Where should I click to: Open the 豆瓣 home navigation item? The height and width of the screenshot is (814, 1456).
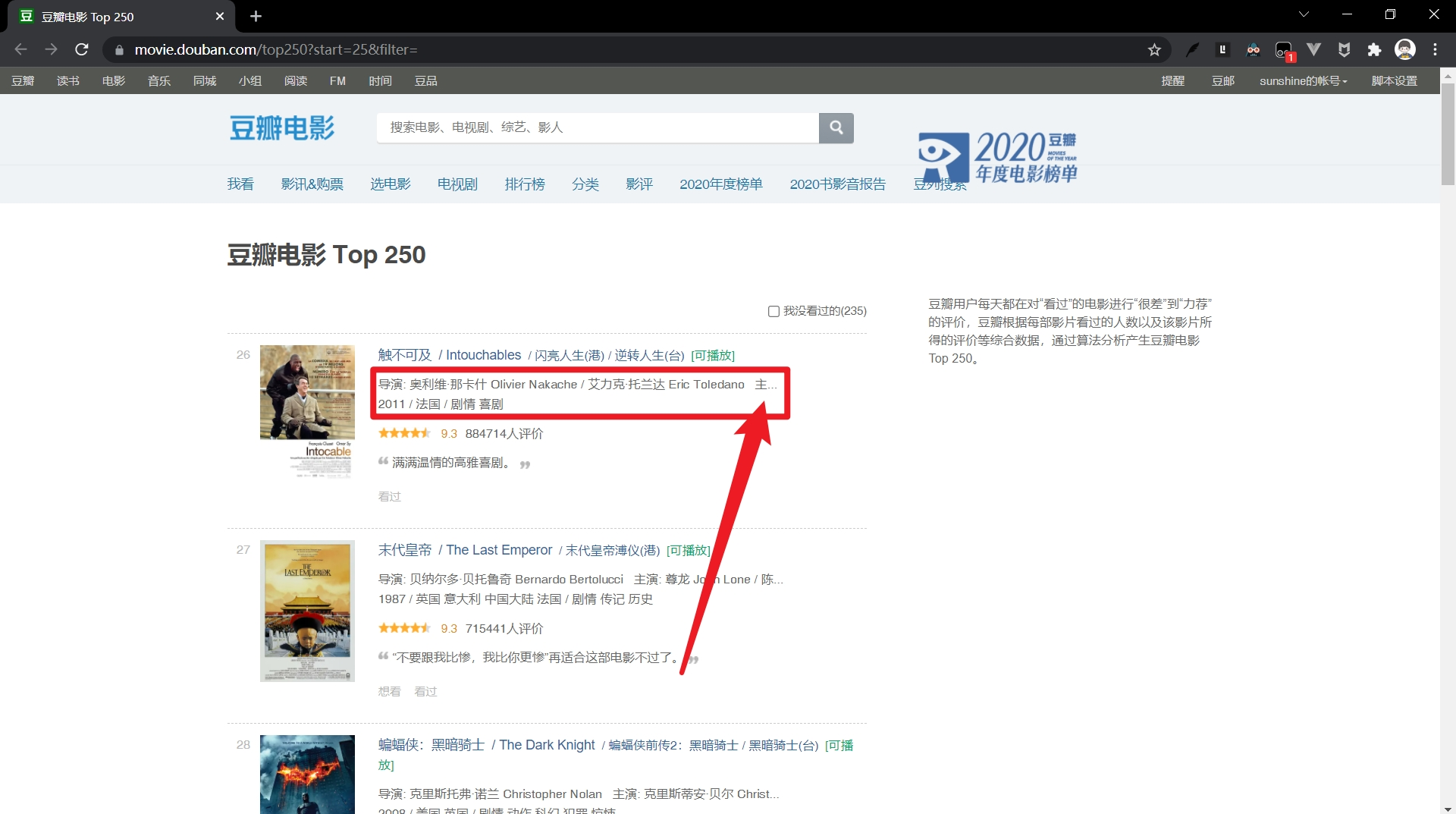click(x=23, y=81)
